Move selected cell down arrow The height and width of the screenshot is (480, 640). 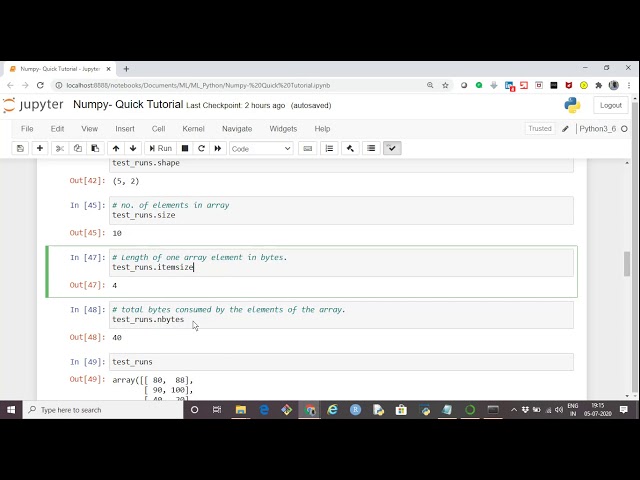133,148
